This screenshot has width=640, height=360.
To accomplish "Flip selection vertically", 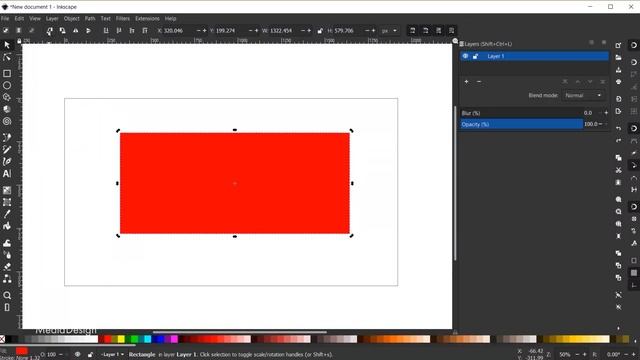I will [89, 31].
